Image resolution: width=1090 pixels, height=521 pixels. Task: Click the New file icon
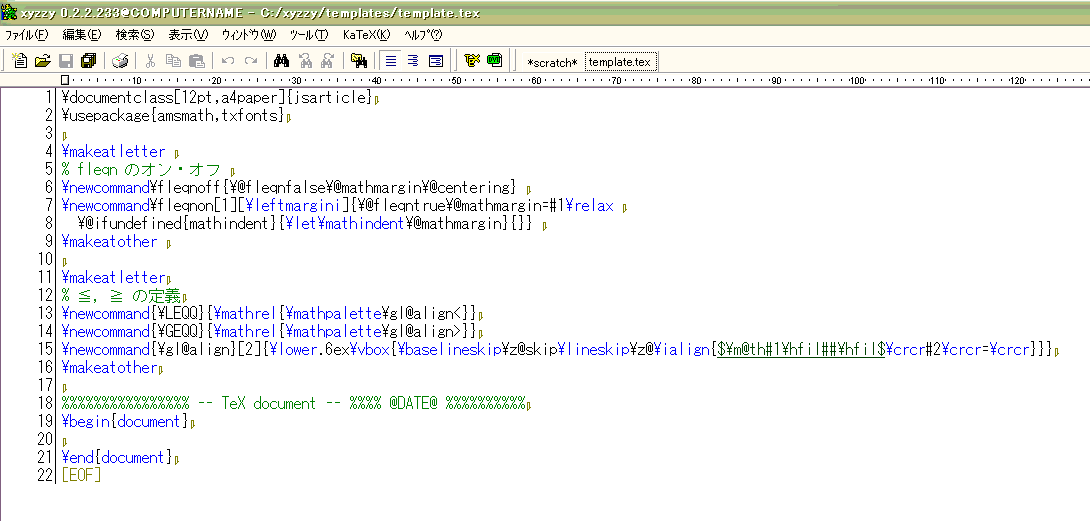coord(20,61)
